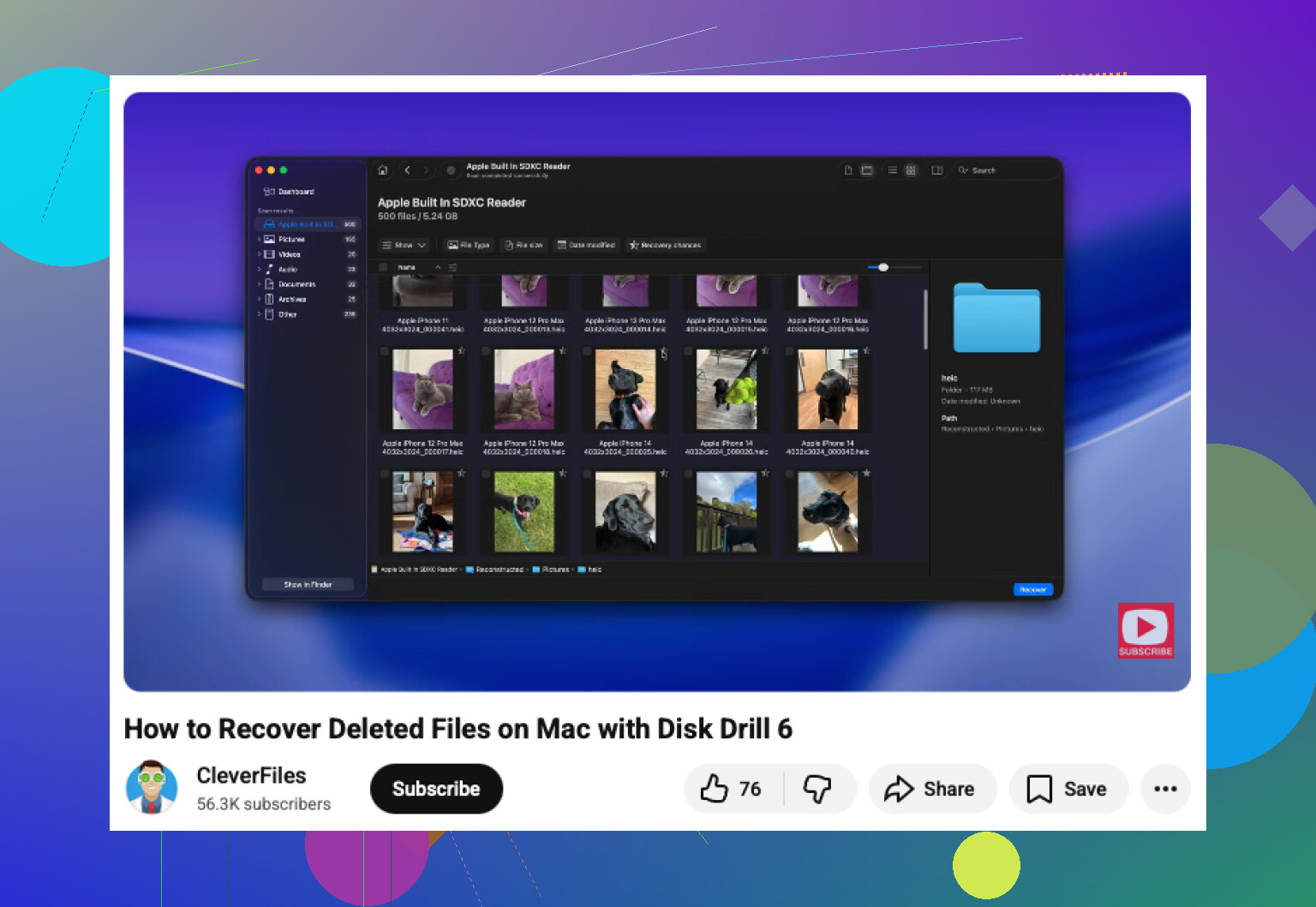Click the red YouTube Subscribe overlay icon
The width and height of the screenshot is (1316, 907).
(1146, 630)
